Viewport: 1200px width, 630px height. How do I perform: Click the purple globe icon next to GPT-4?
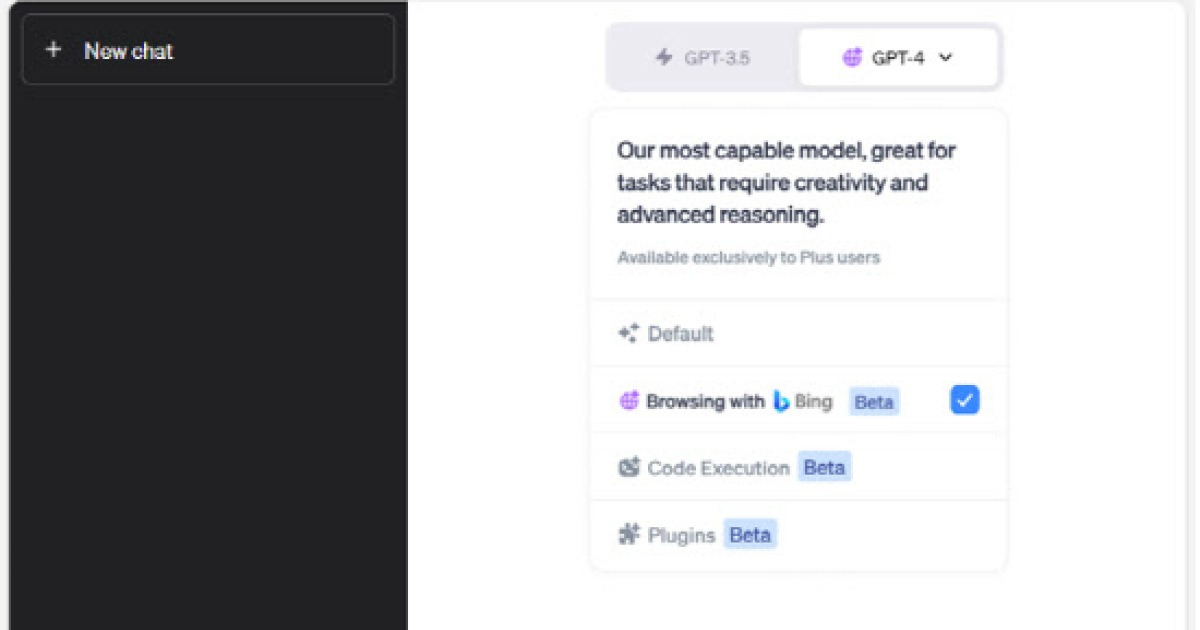(x=852, y=58)
